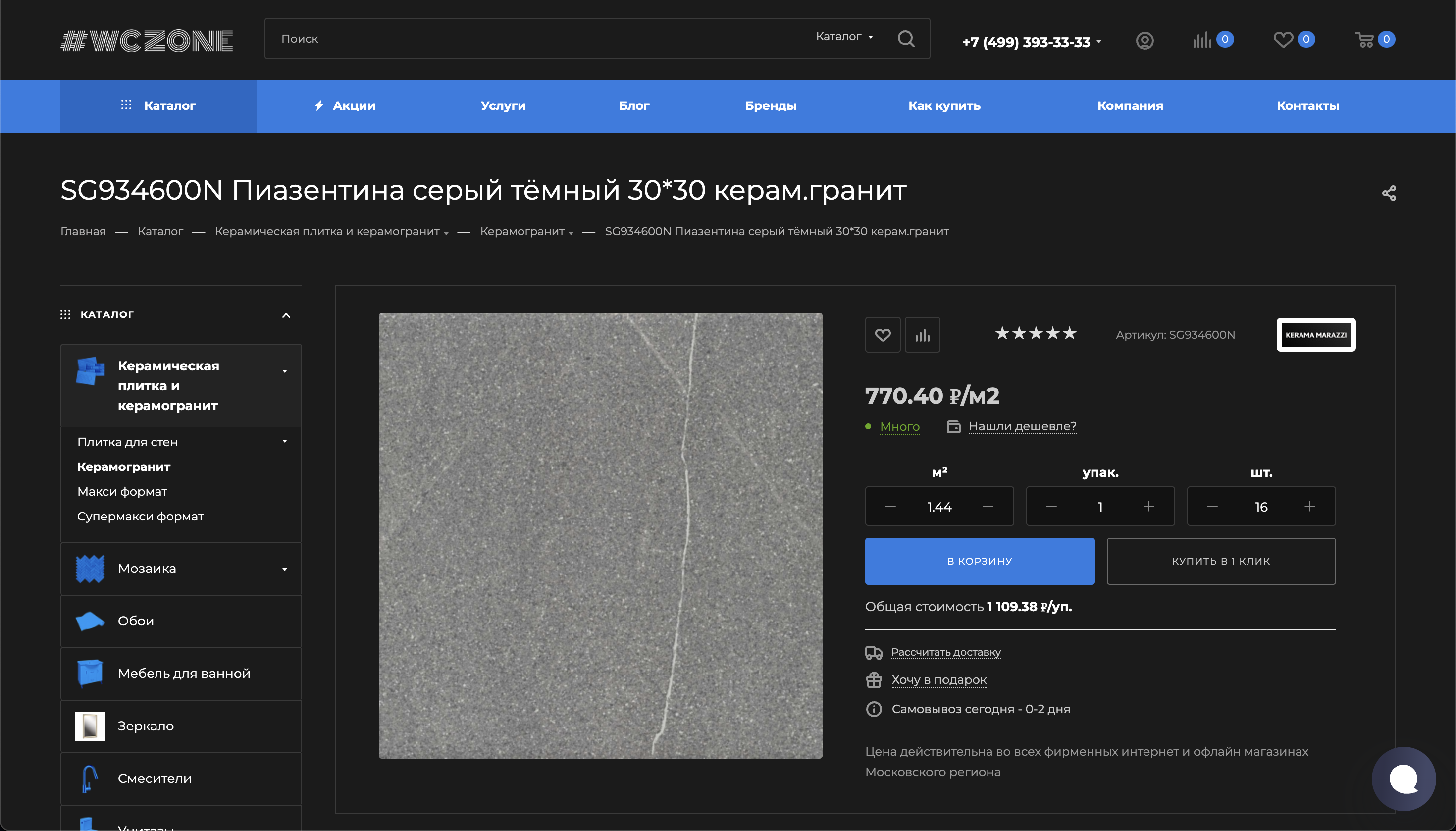Click the Обои category icon
This screenshot has width=1456, height=831.
90,622
